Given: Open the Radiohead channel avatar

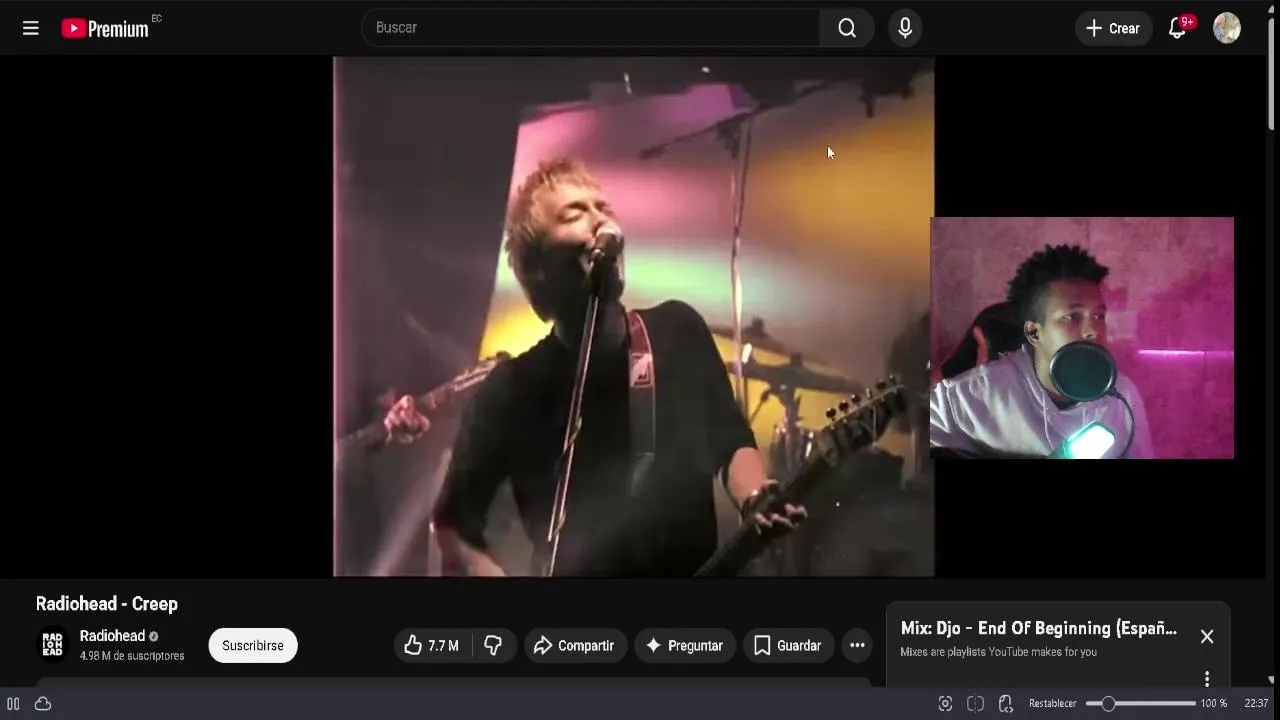Looking at the screenshot, I should tap(52, 645).
